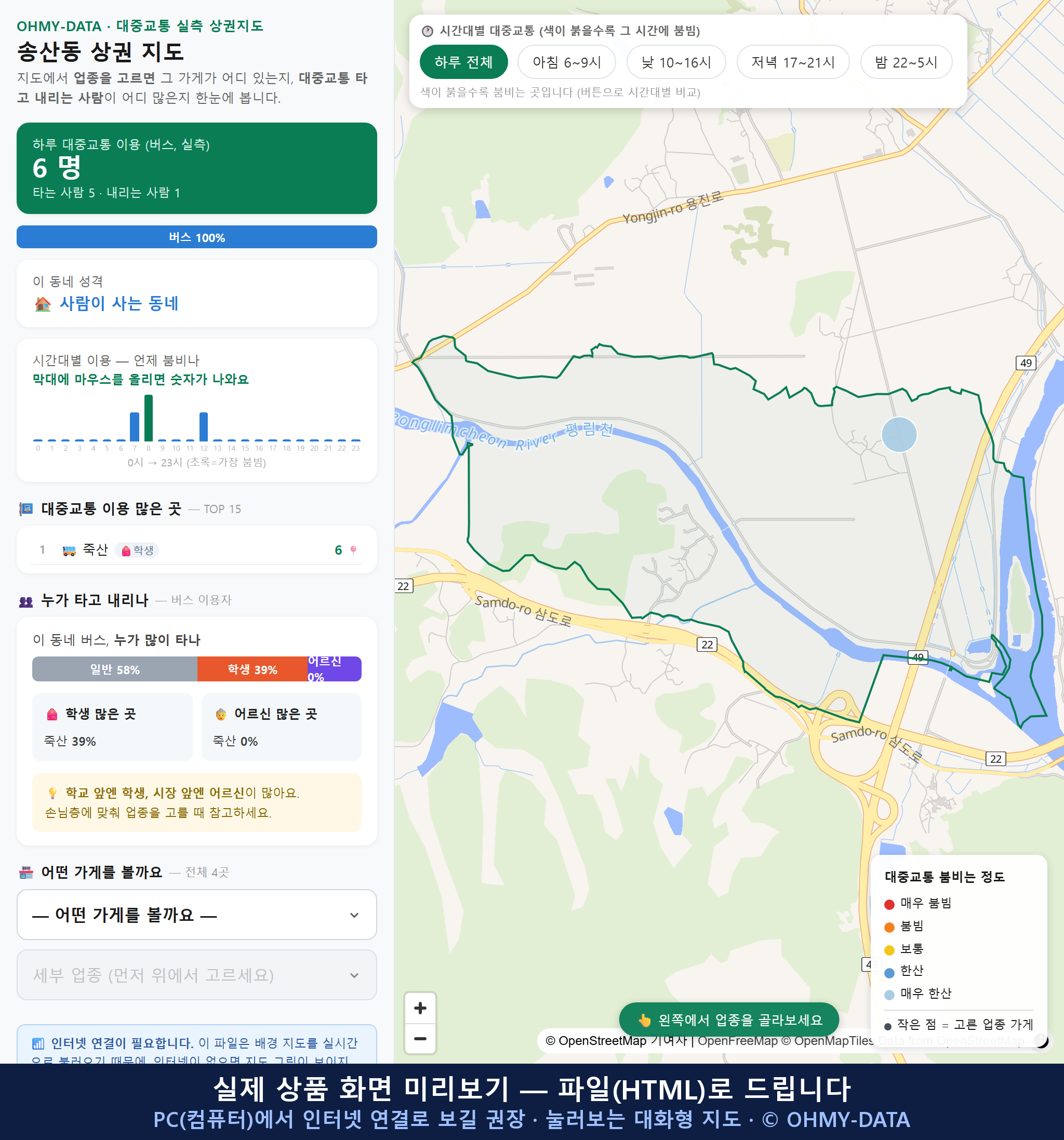Click the OpenFreeMap attribution link
This screenshot has height=1140, width=1064.
click(737, 1040)
